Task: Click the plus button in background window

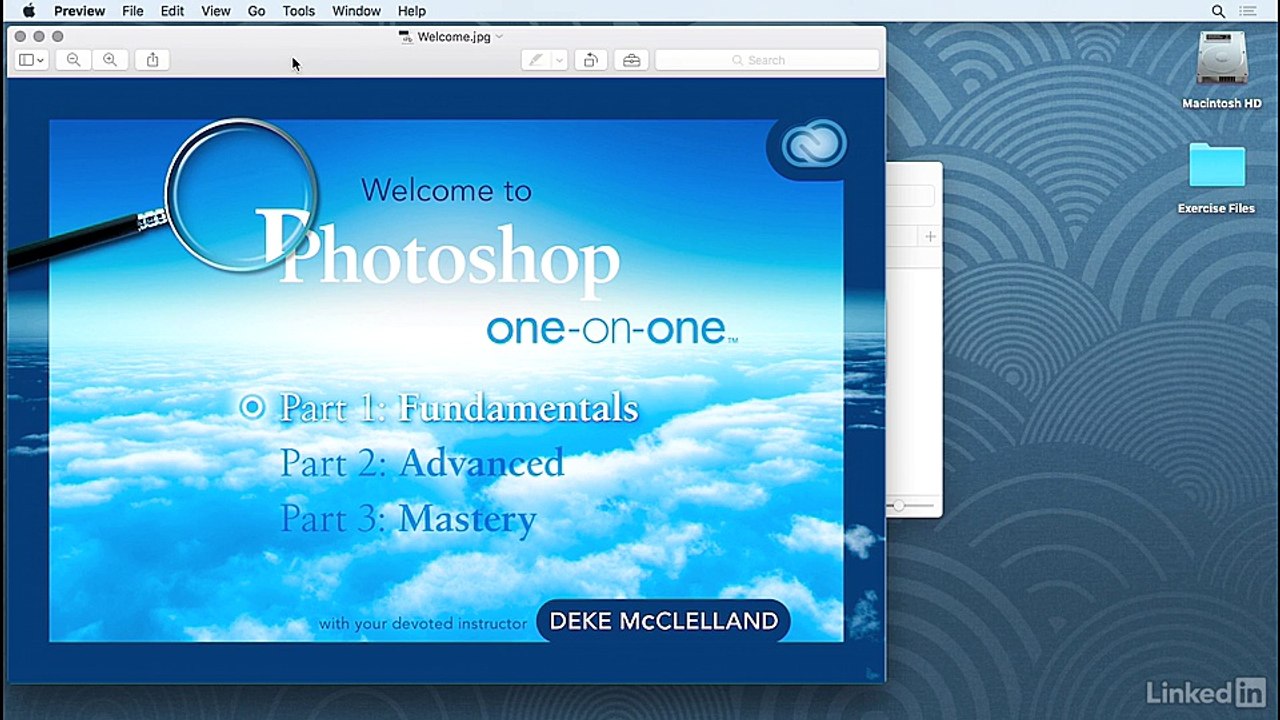Action: tap(930, 237)
